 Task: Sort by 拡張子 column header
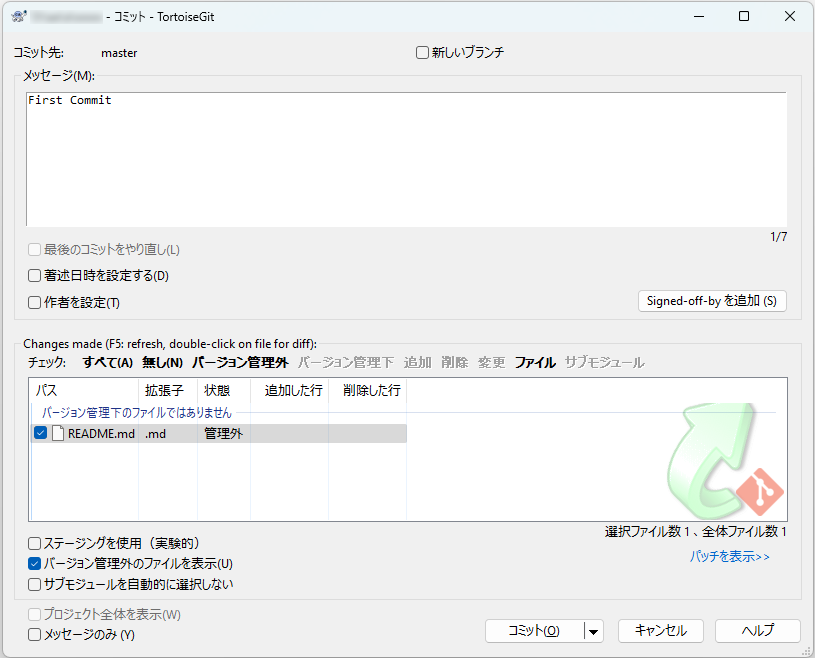[168, 391]
